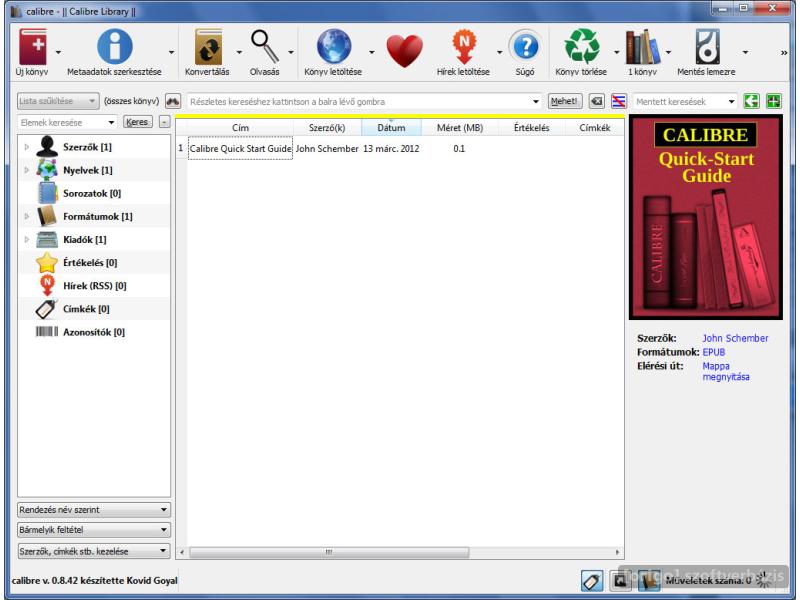Sort by the Címkék column header

pyautogui.click(x=594, y=128)
